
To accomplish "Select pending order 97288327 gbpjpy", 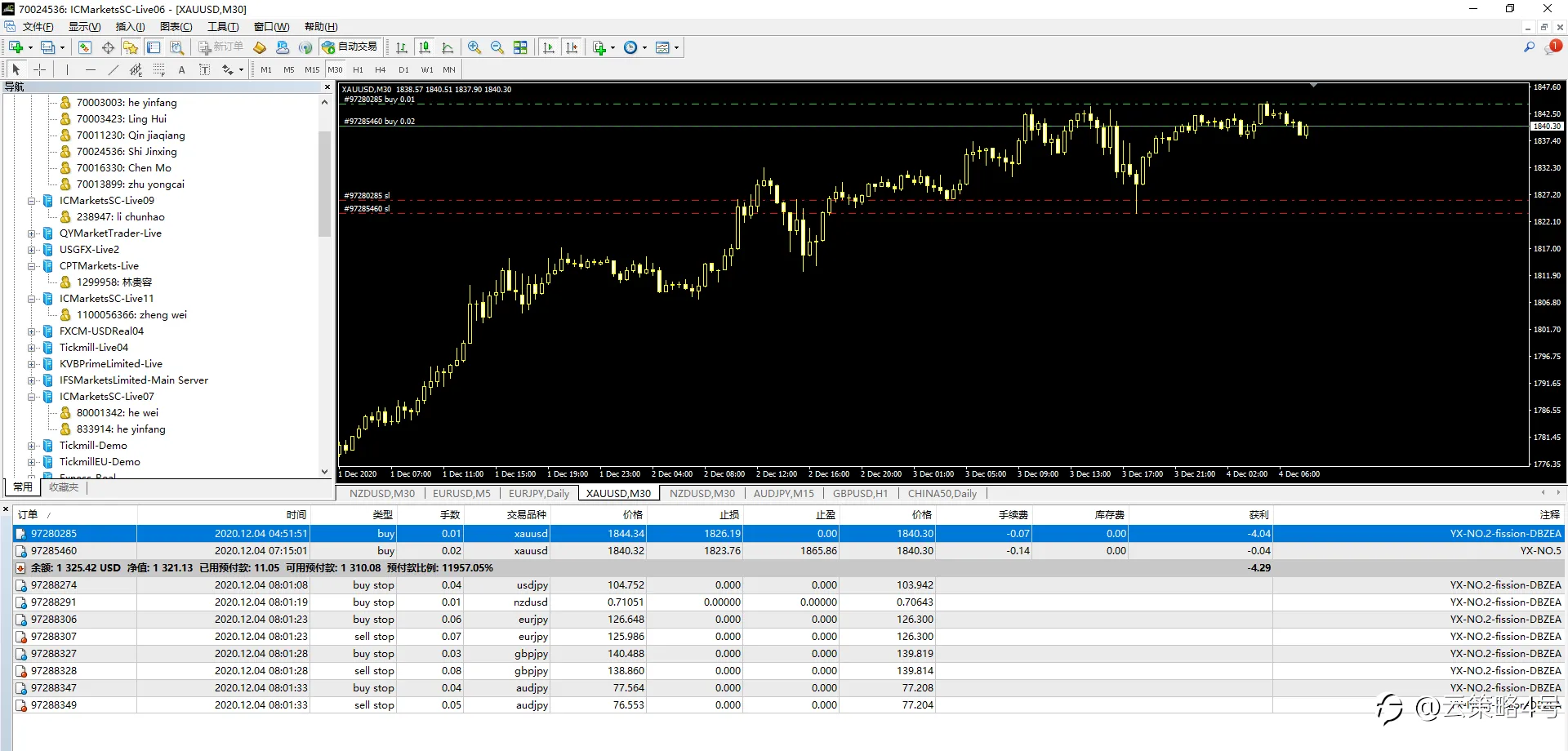I will pyautogui.click(x=787, y=654).
